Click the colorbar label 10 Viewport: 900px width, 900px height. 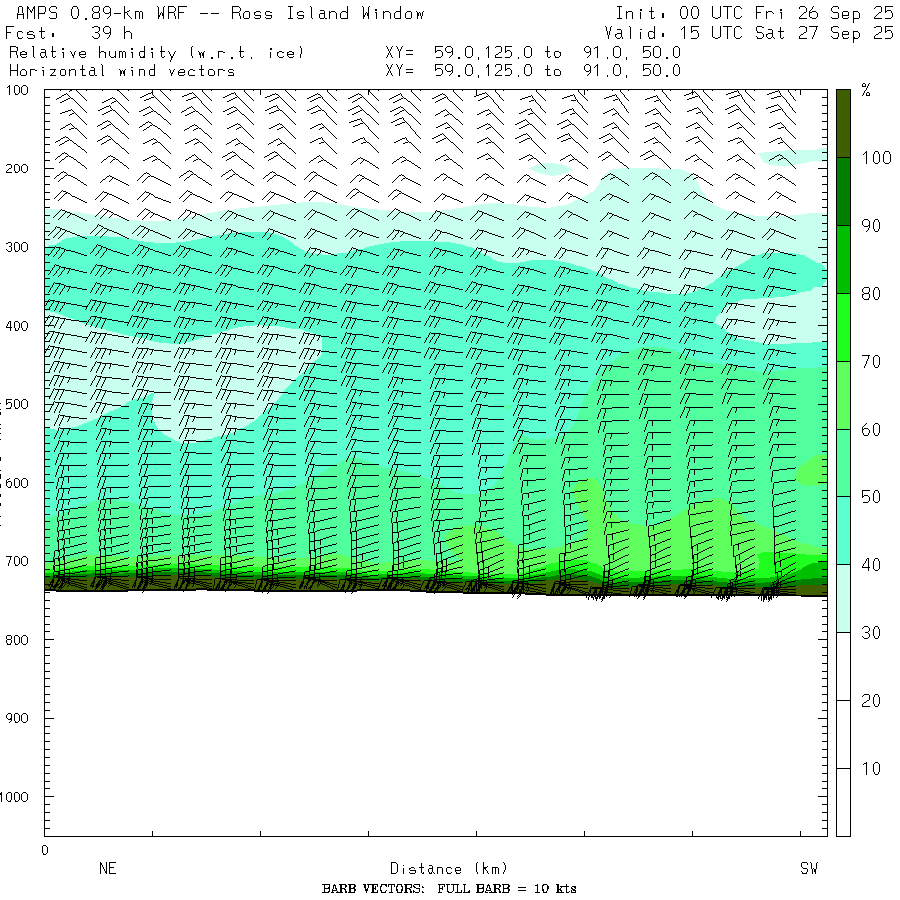(871, 769)
